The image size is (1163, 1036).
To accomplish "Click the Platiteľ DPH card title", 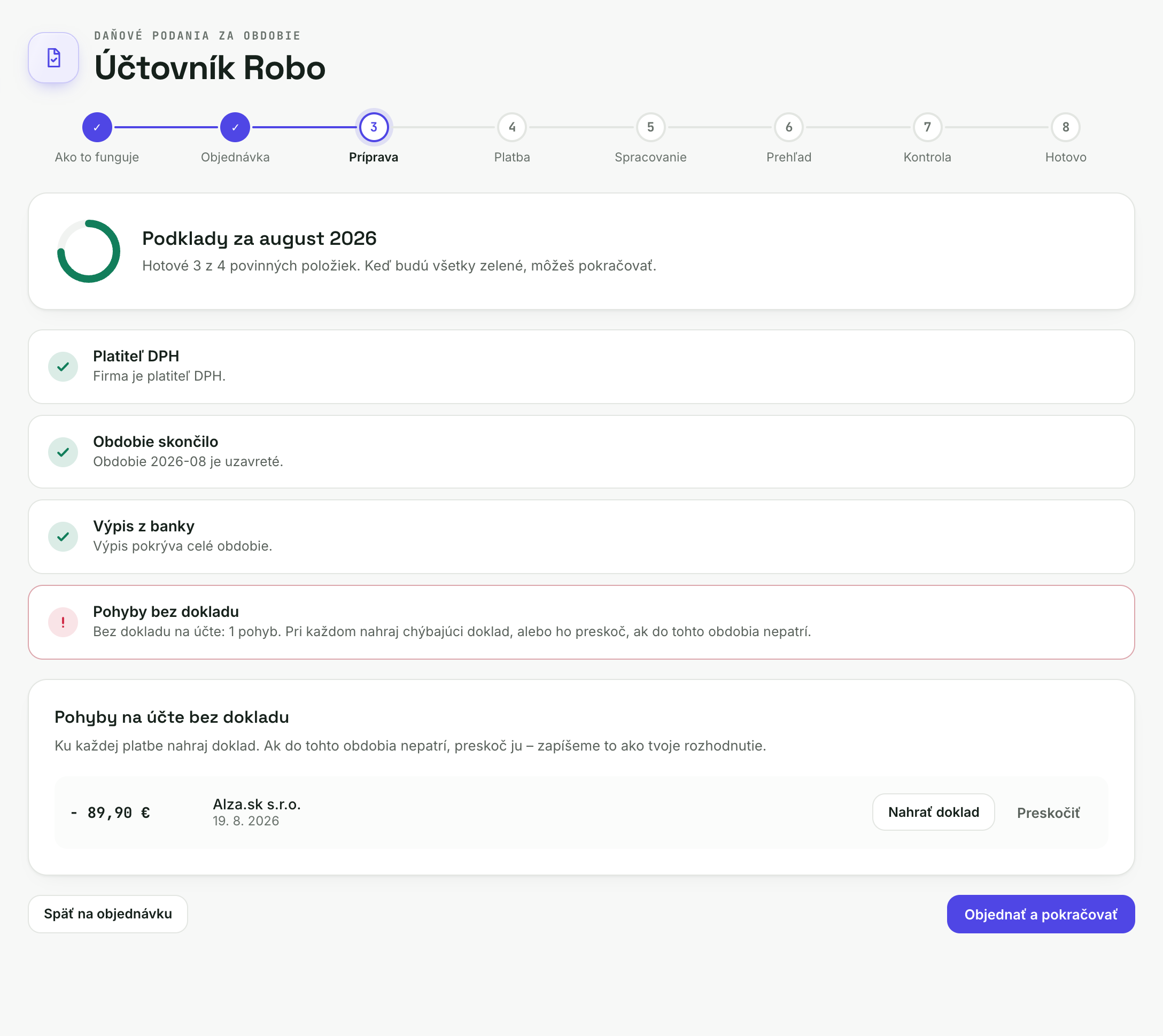I will click(x=136, y=357).
